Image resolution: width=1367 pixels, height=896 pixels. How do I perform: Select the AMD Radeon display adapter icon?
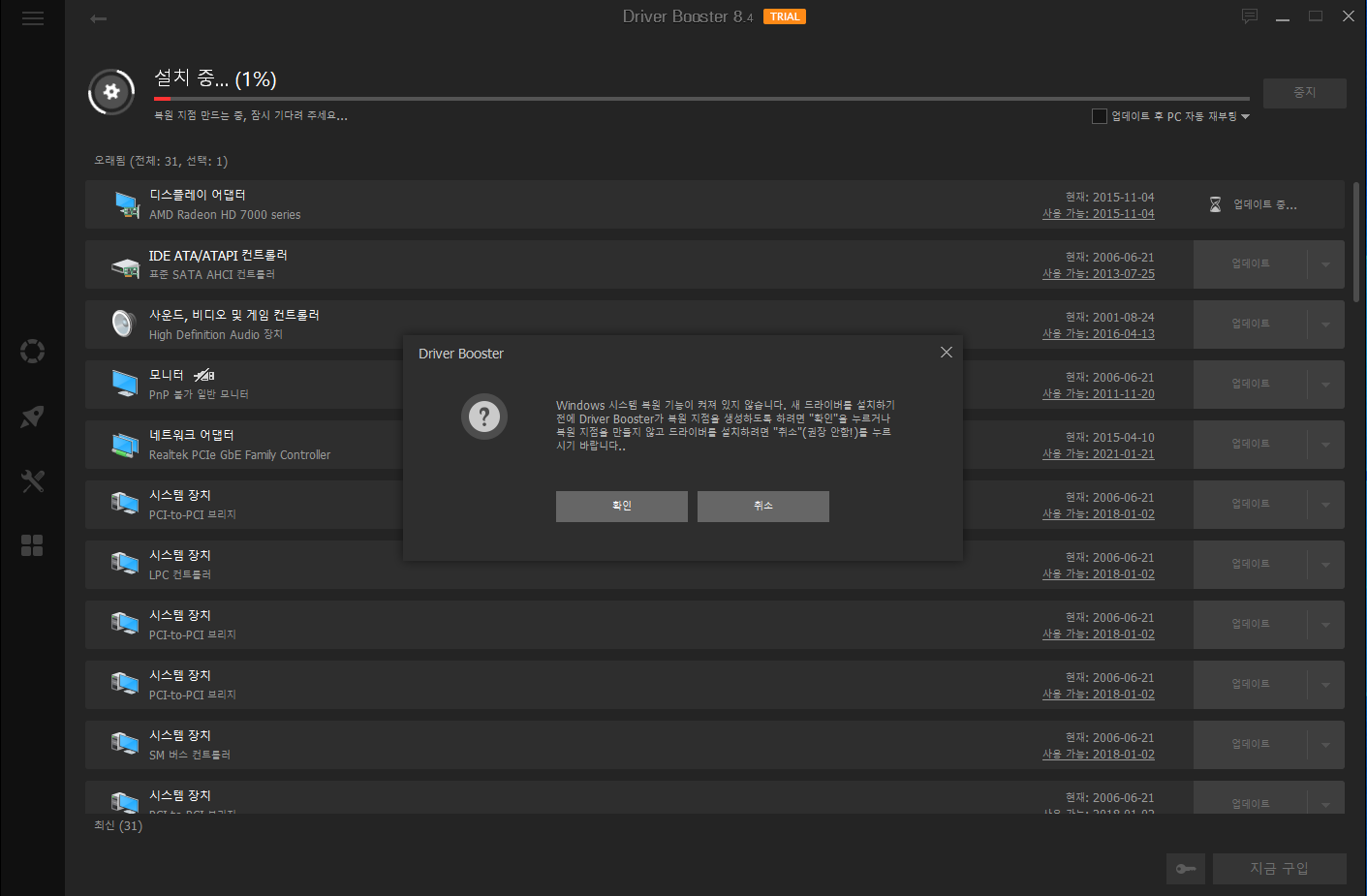click(126, 204)
